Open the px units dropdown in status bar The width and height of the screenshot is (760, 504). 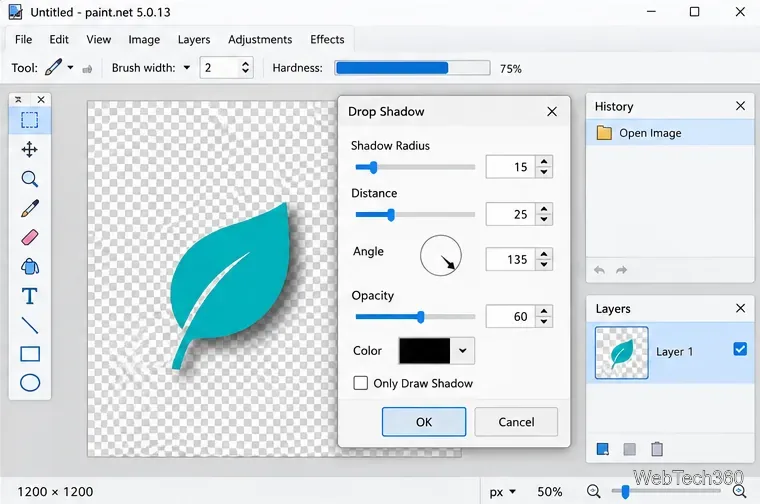[x=512, y=492]
